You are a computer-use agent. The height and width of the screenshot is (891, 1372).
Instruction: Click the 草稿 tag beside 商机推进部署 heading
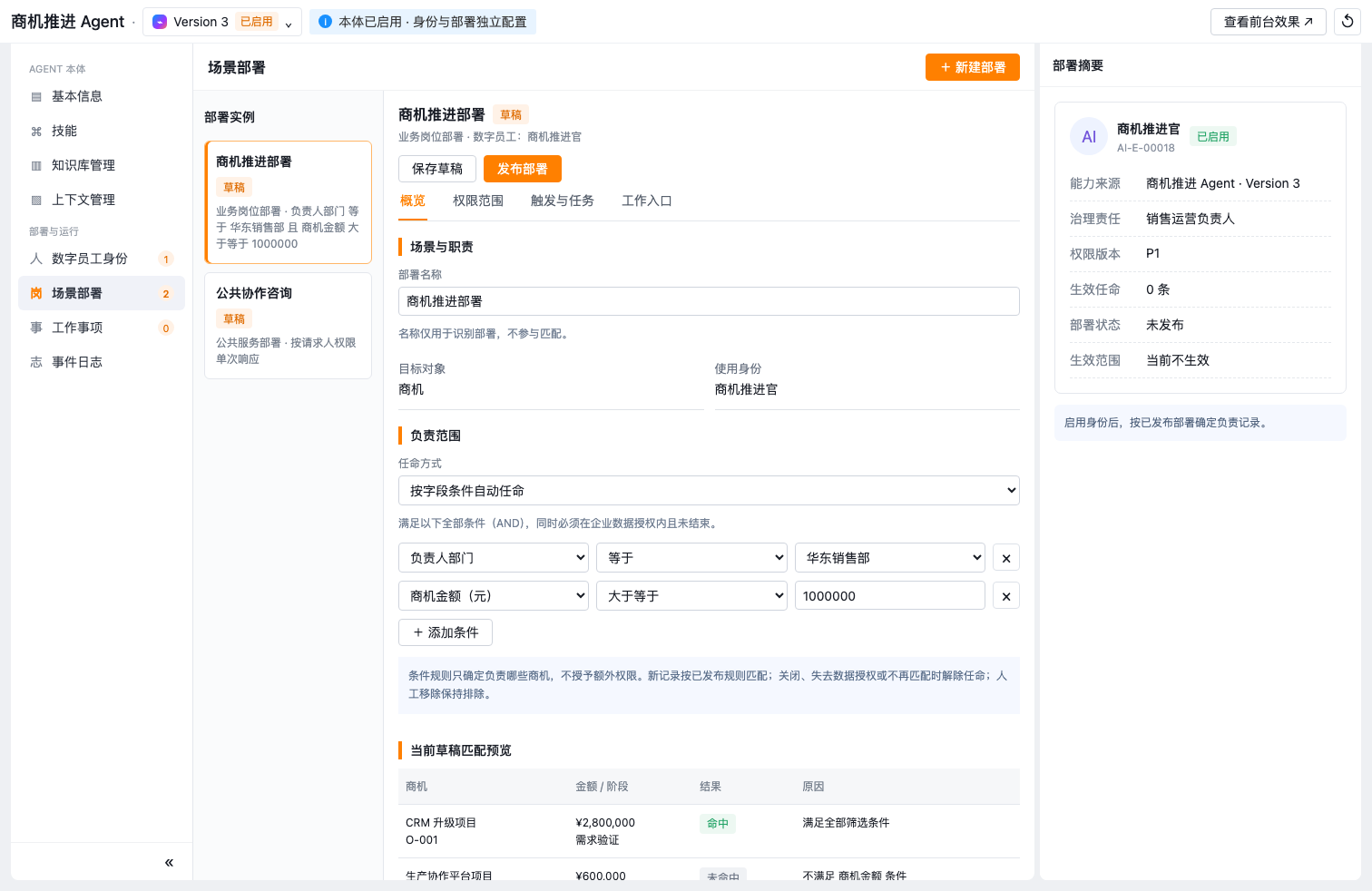pyautogui.click(x=511, y=115)
